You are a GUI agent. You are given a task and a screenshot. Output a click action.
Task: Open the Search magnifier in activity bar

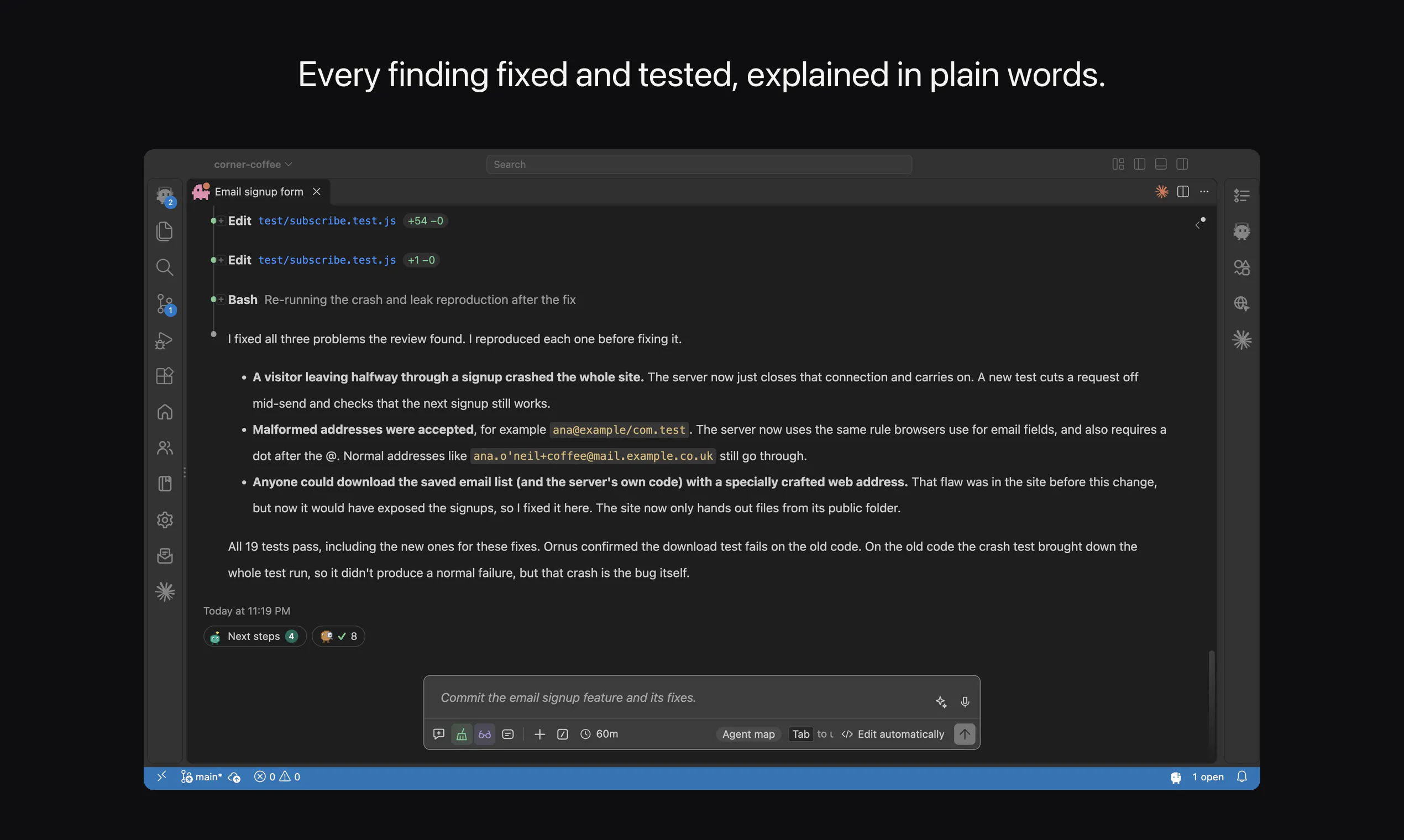click(164, 267)
